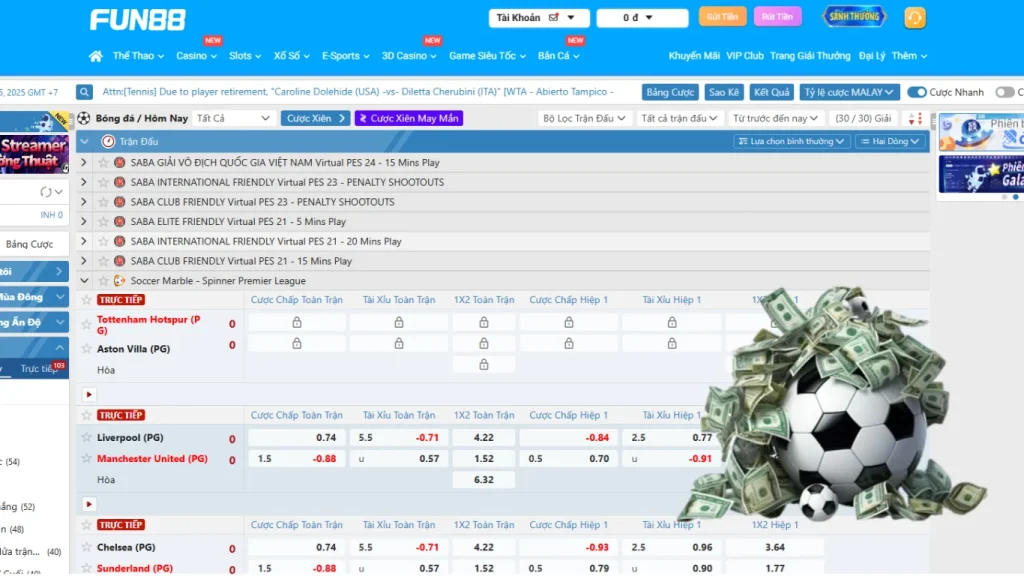Collapse the Soccer Marble Spinner Premier League row
This screenshot has width=1024, height=576.
(x=85, y=281)
